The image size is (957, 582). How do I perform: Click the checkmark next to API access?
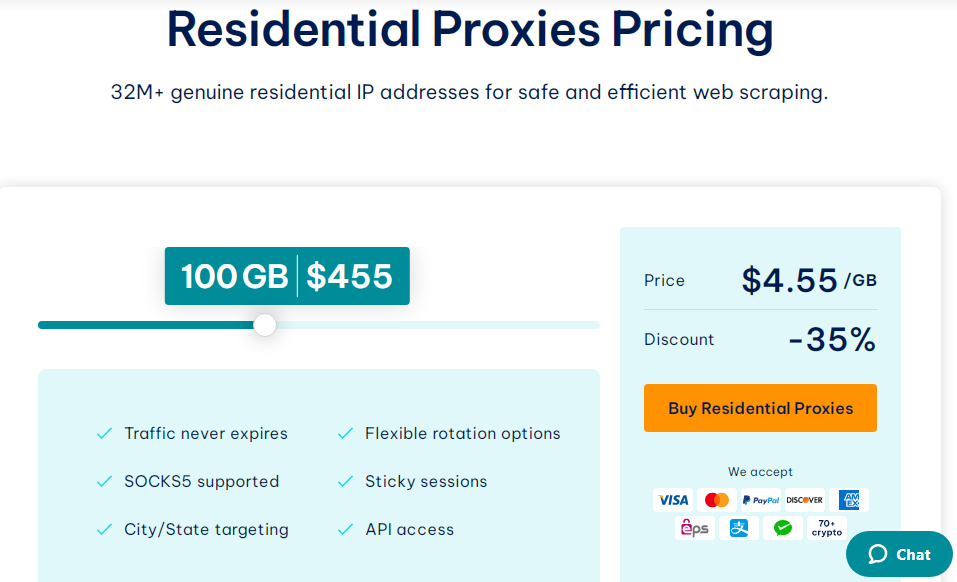(345, 529)
